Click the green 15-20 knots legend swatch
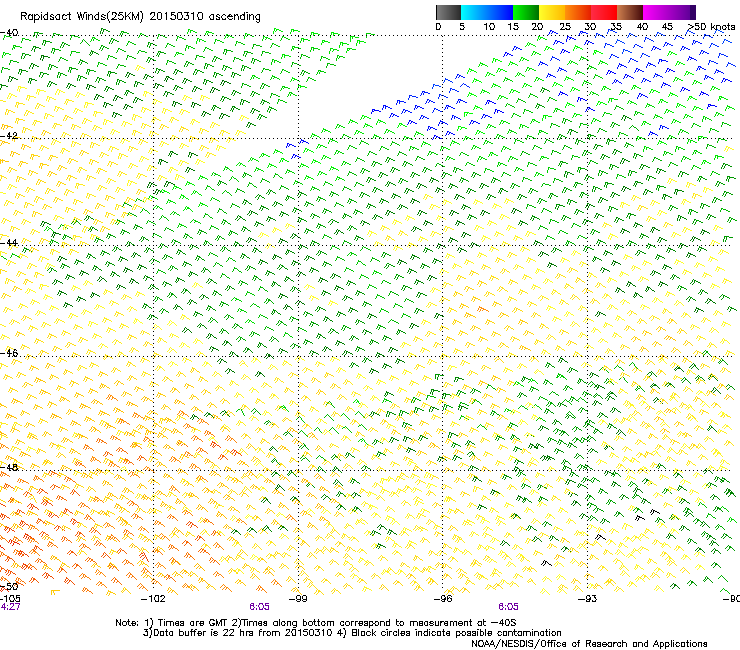The image size is (740, 650). coord(526,12)
